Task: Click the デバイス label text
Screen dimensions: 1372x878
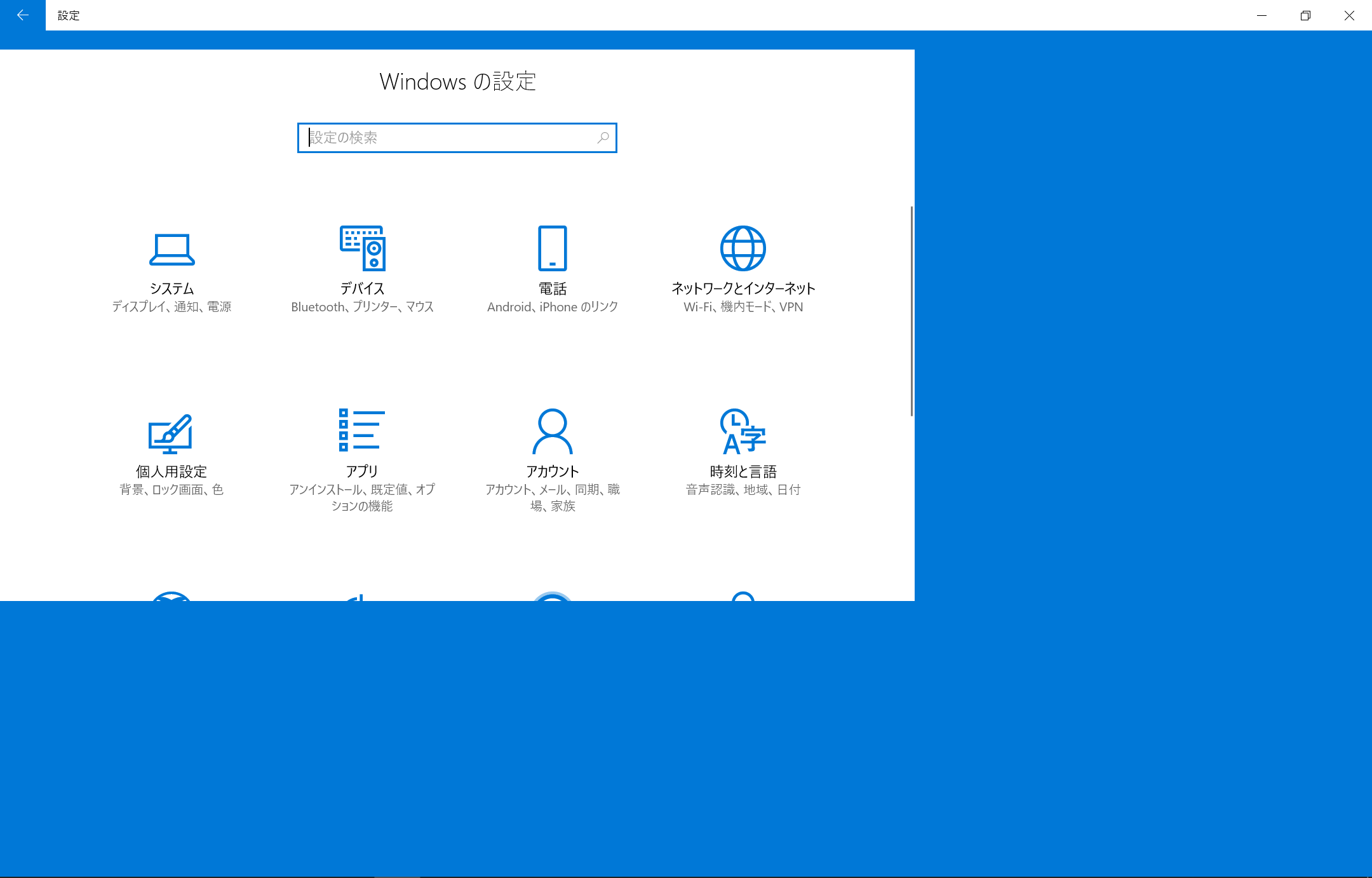Action: pos(362,288)
